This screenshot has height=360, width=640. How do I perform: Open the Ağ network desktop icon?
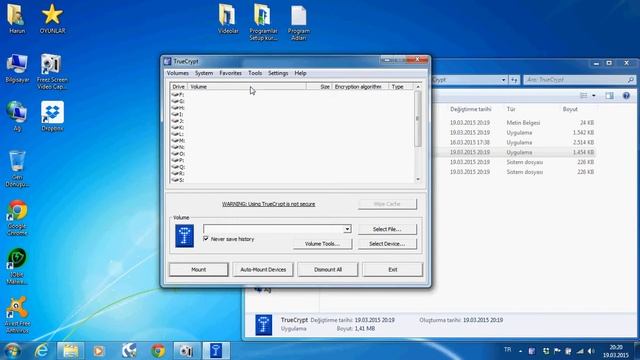tap(17, 116)
